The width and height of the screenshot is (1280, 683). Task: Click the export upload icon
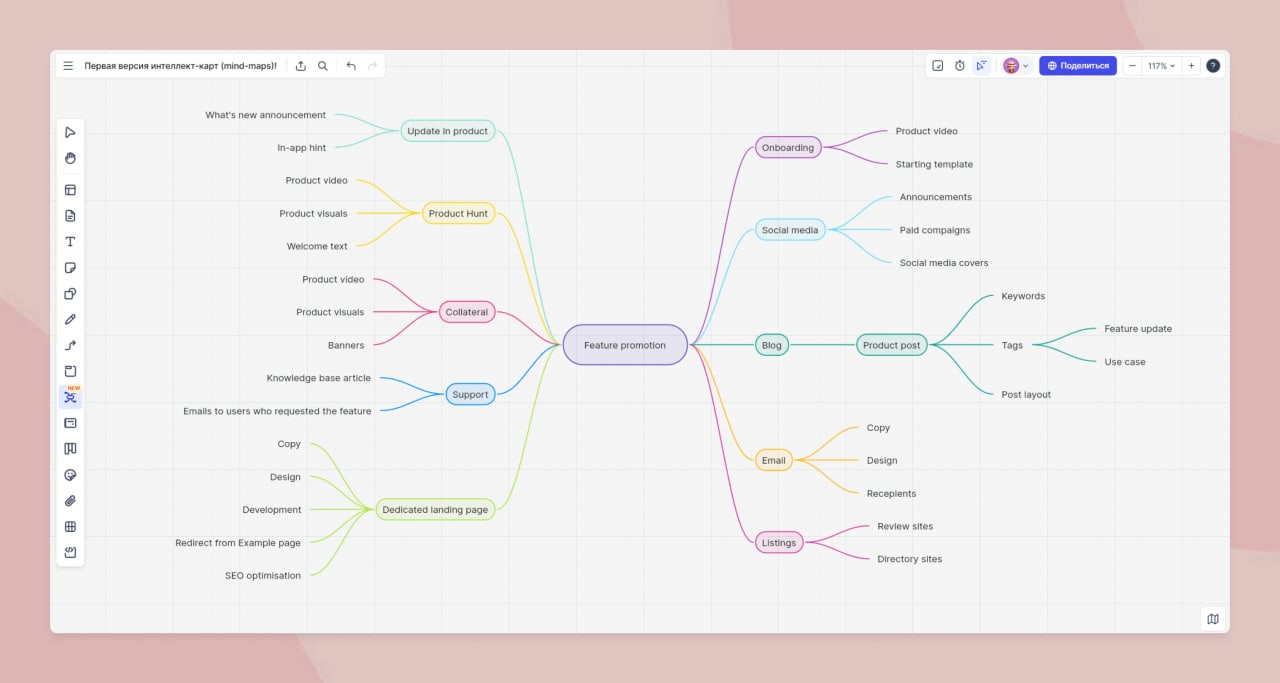(x=301, y=66)
